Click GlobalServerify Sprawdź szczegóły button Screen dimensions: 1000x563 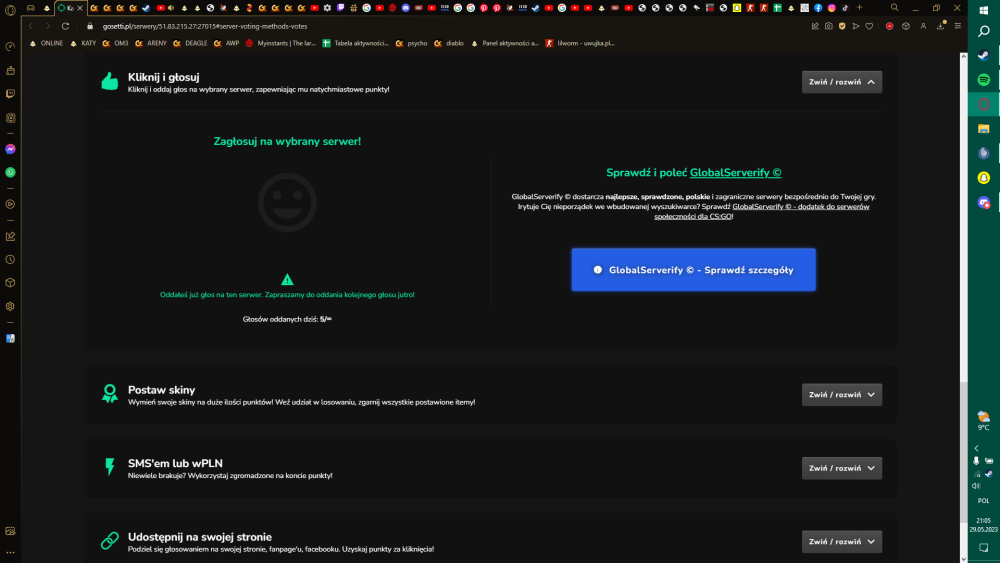click(693, 270)
